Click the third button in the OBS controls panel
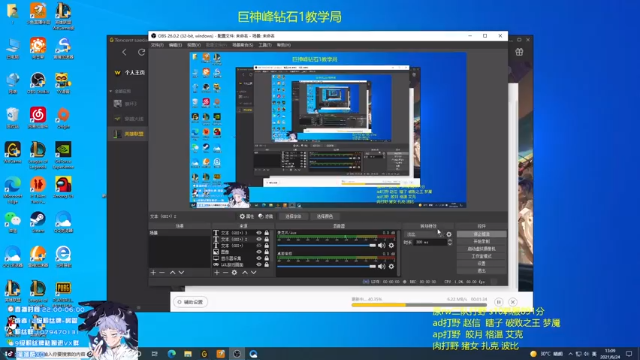Screen dimensions: 640x360 [482, 249]
